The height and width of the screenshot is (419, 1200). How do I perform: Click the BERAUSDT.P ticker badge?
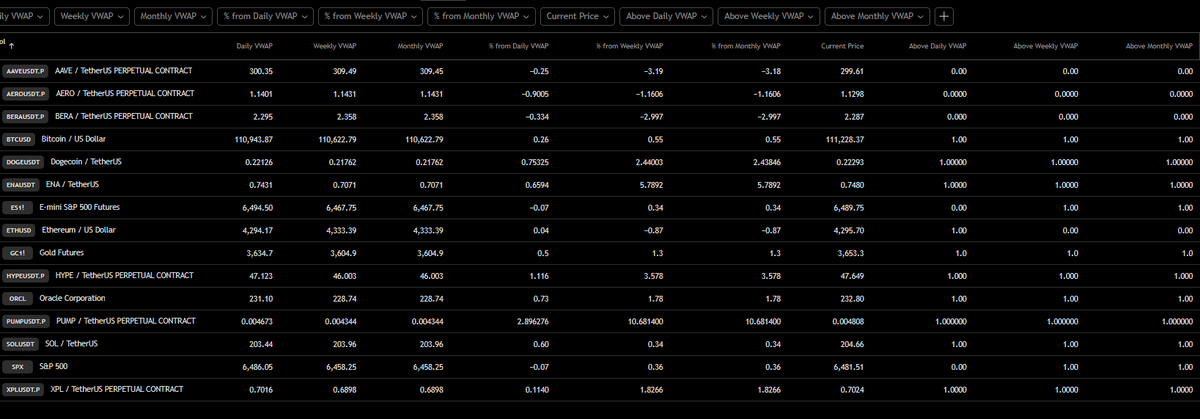[x=26, y=116]
